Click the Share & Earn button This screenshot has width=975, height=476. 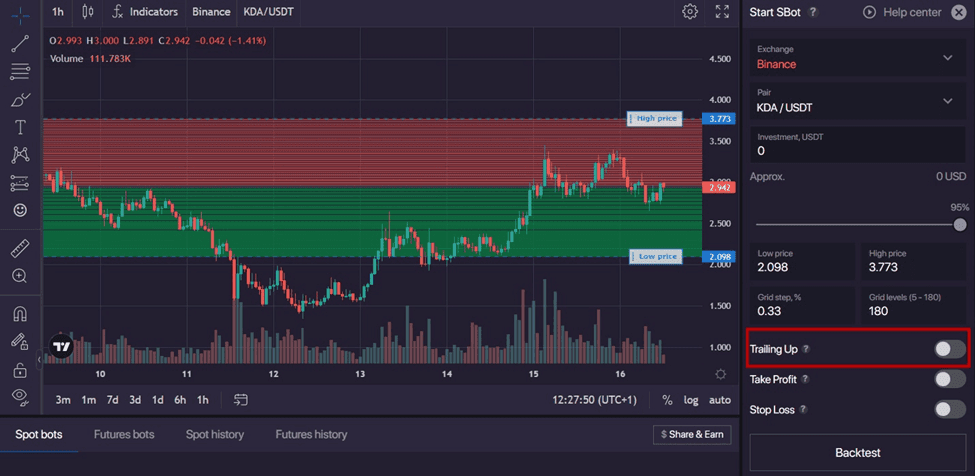692,434
